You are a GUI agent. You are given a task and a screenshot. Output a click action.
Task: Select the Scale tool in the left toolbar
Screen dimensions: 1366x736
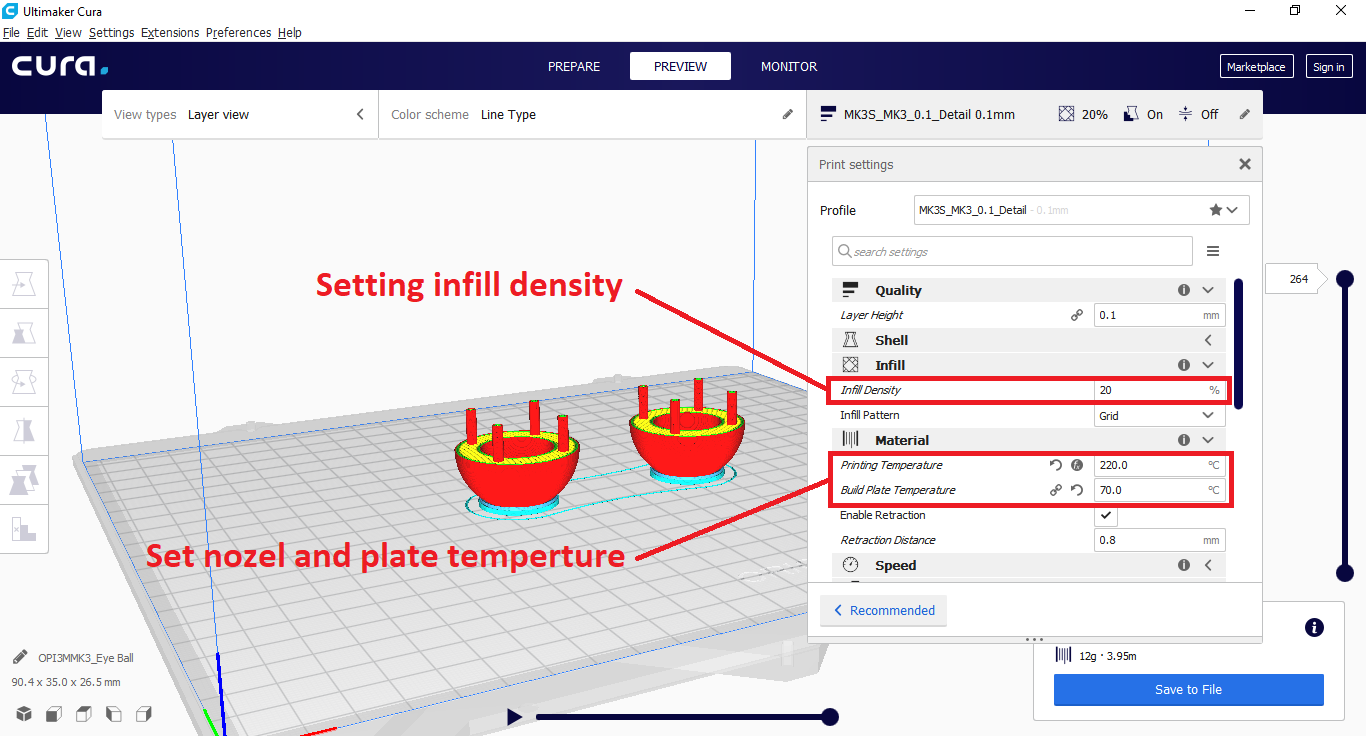point(24,333)
